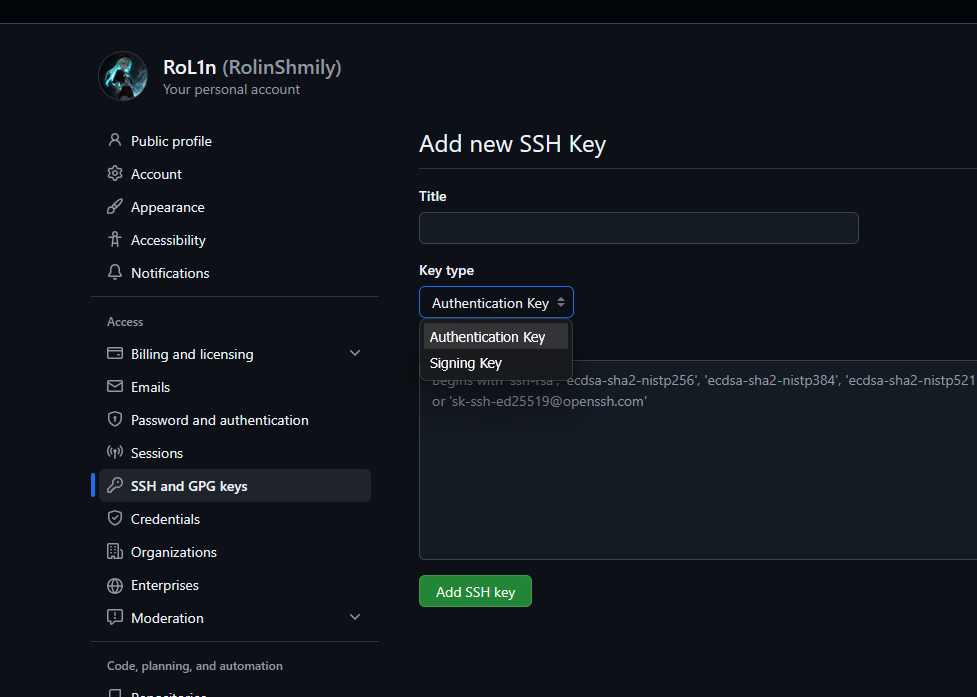Click 'Your personal account' text
The height and width of the screenshot is (697, 977).
pyautogui.click(x=231, y=89)
